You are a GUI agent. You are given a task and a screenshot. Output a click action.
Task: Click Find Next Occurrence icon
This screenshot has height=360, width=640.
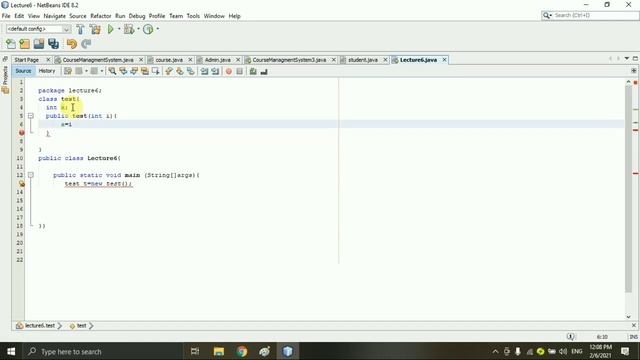(133, 71)
